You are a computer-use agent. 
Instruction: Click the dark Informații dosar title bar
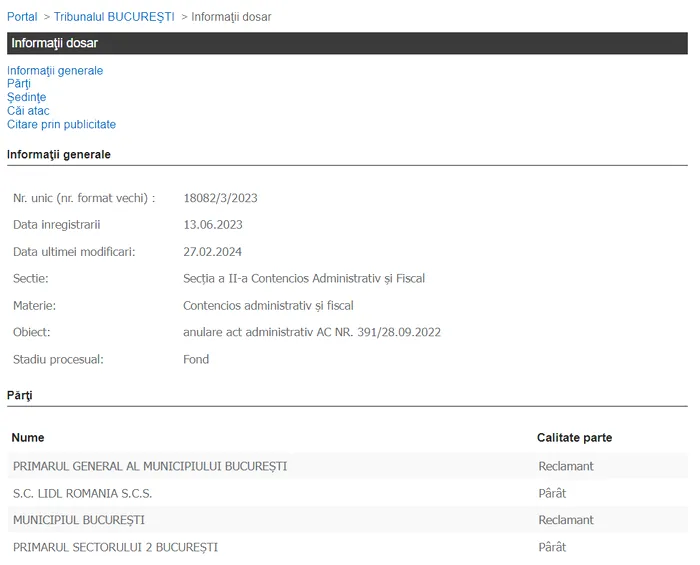tap(347, 43)
